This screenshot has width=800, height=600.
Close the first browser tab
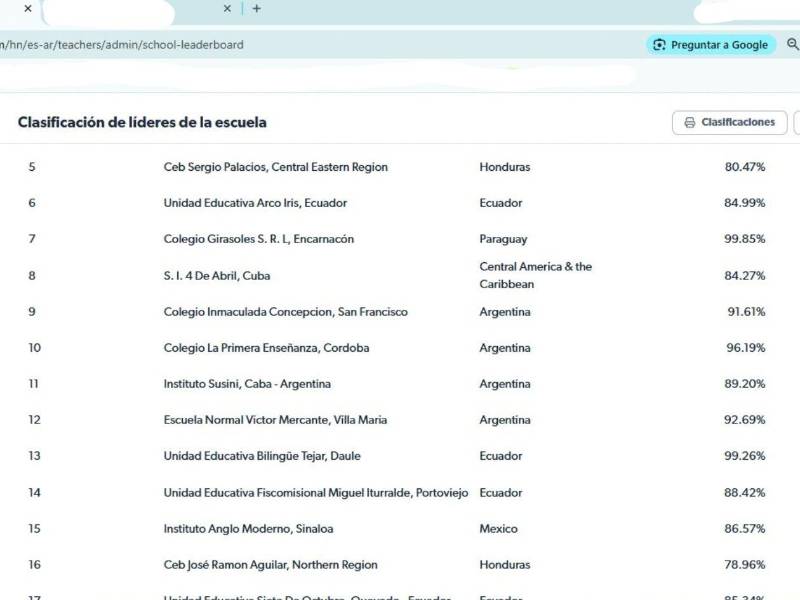pos(28,9)
